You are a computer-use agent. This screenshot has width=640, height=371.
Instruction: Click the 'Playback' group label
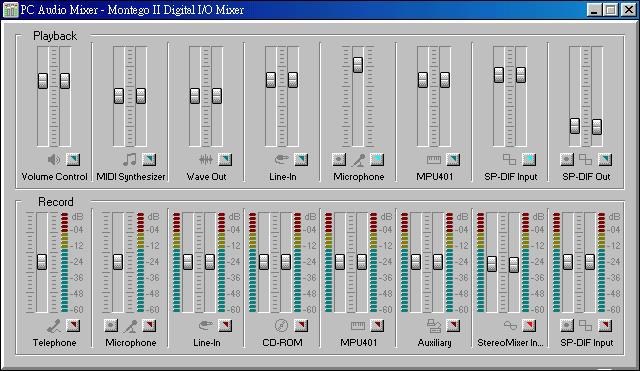click(x=55, y=36)
